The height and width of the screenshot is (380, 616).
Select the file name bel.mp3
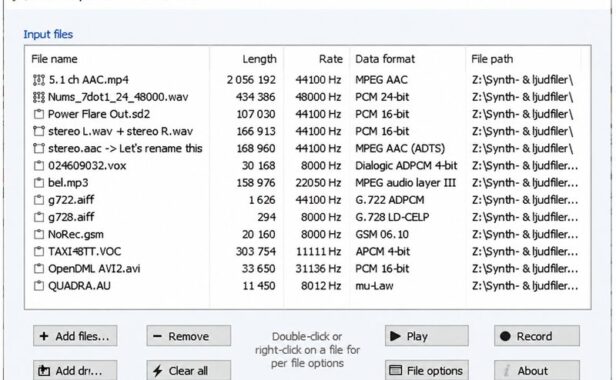point(68,183)
